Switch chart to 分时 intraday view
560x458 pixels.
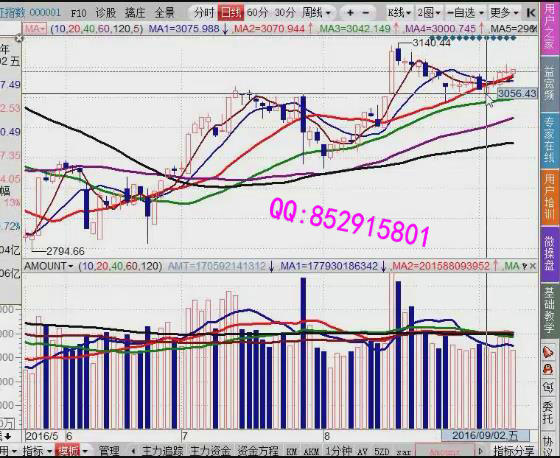[x=204, y=13]
